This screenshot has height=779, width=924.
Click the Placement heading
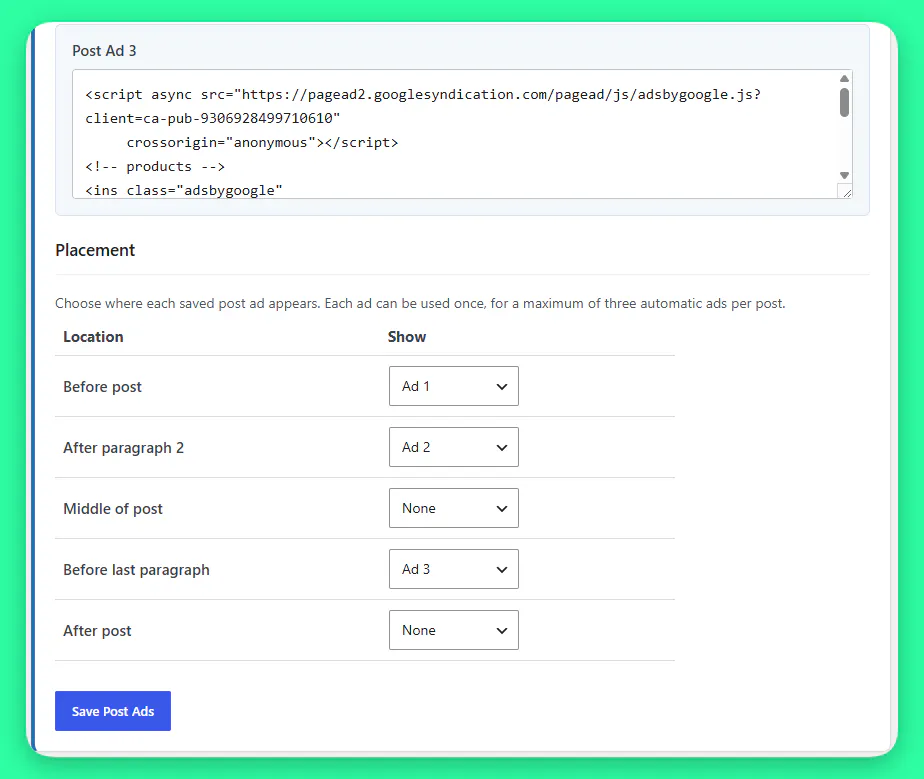tap(95, 250)
